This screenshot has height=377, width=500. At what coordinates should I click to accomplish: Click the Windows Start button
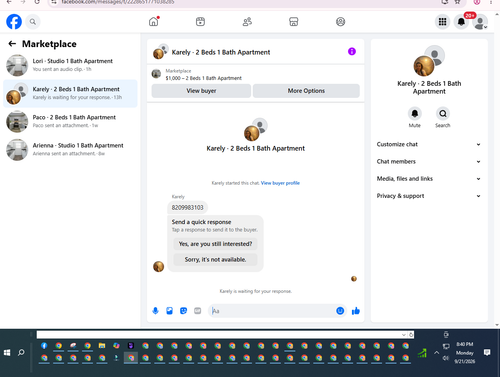[x=7, y=352]
